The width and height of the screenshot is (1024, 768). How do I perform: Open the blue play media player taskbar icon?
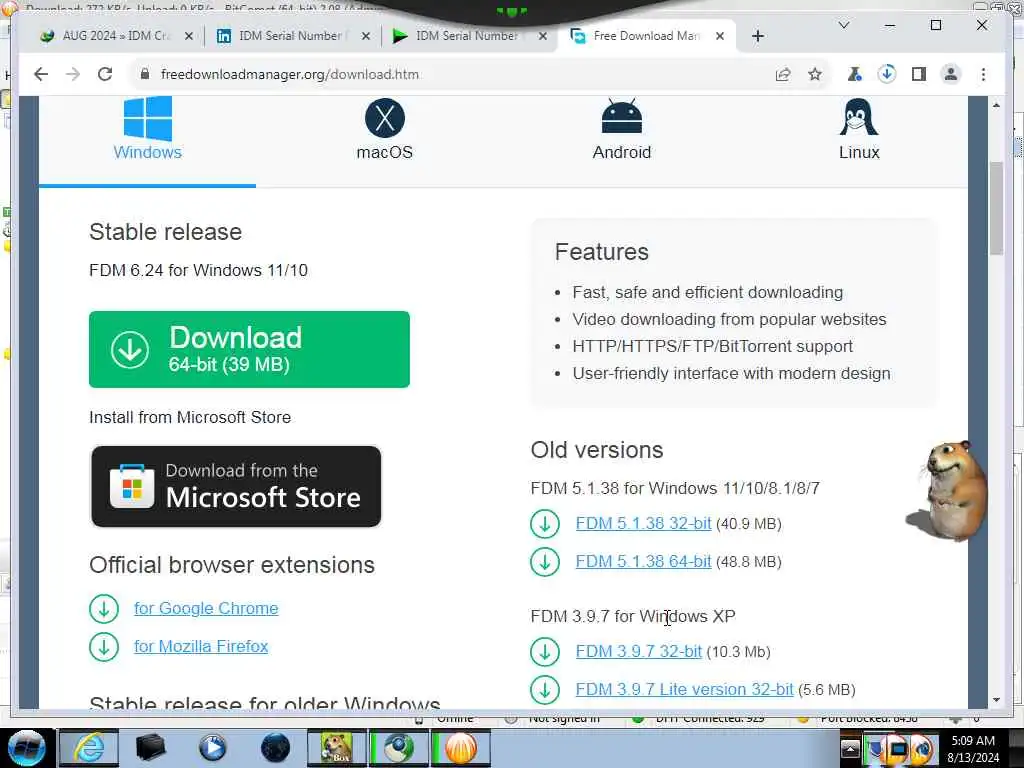pos(212,748)
